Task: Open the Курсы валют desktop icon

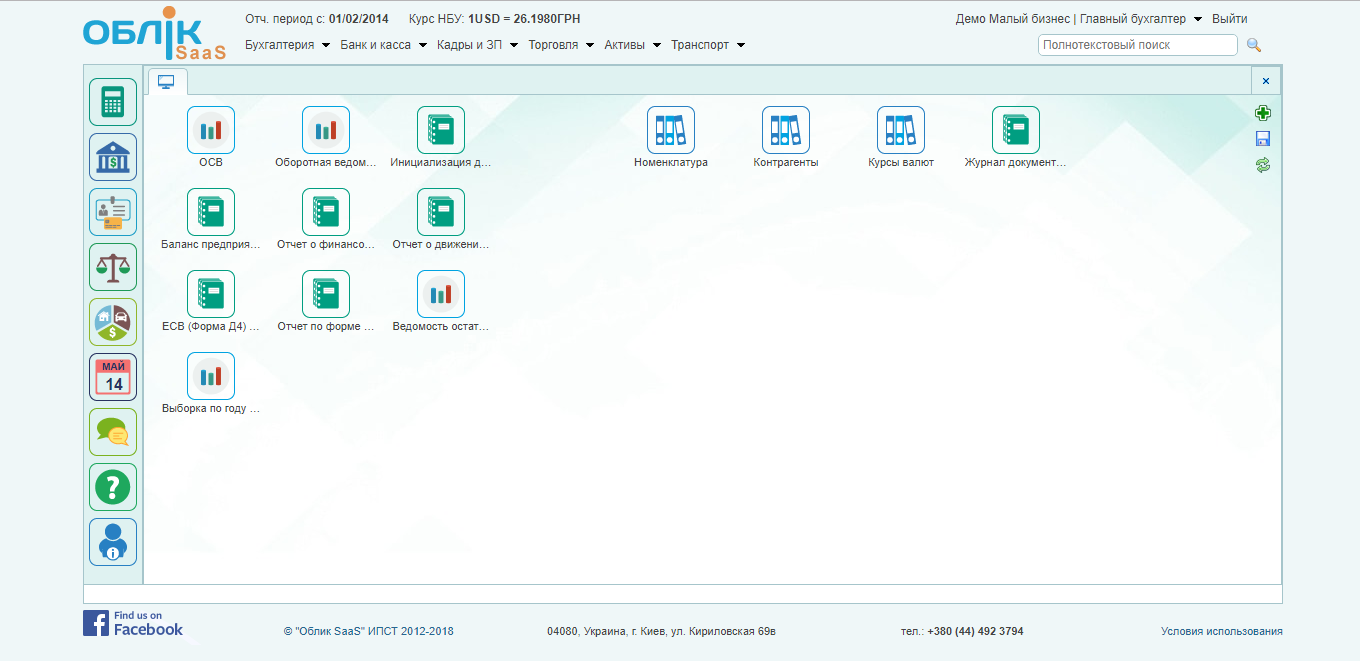Action: pos(900,131)
